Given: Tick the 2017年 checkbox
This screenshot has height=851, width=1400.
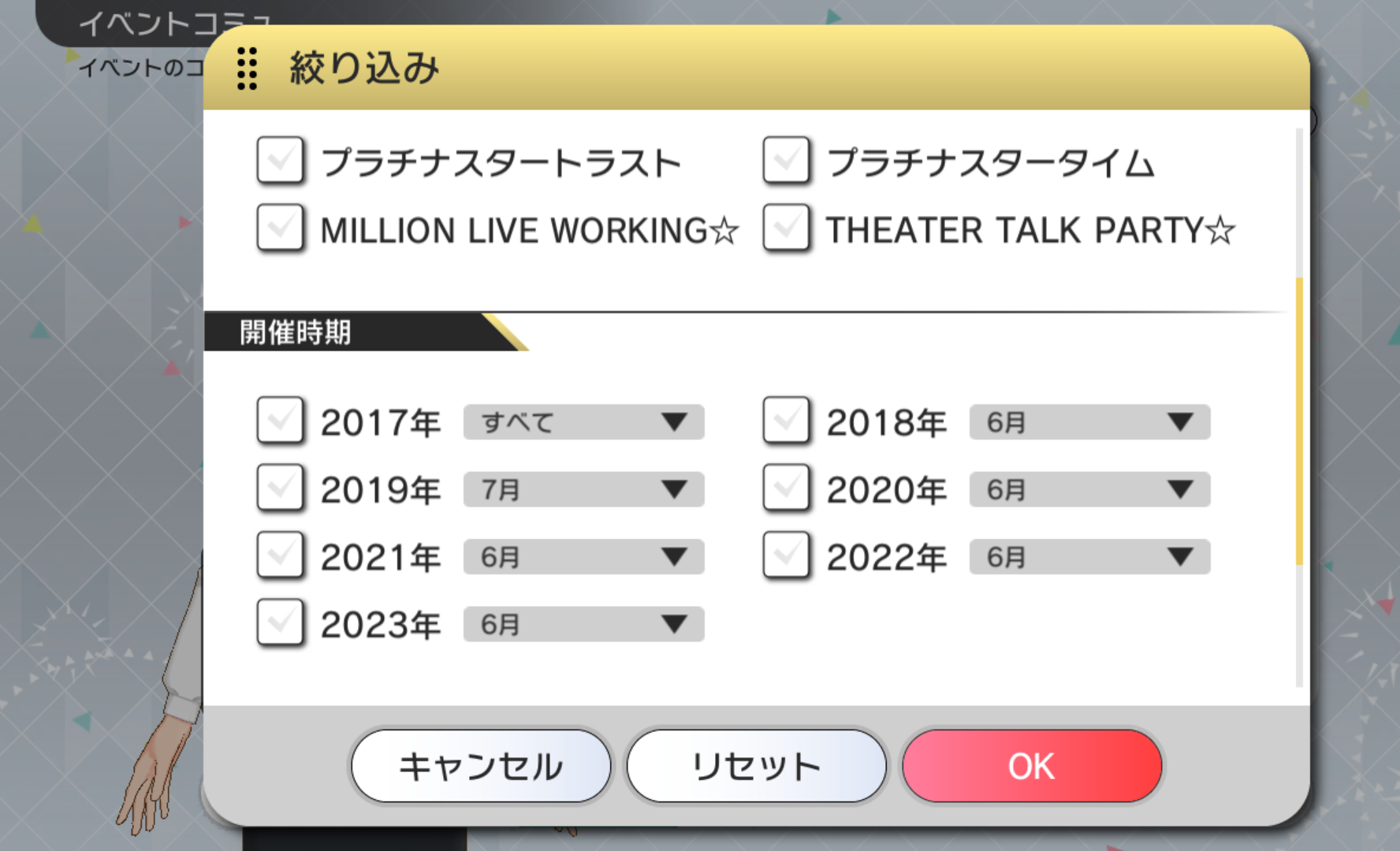Looking at the screenshot, I should 280,420.
